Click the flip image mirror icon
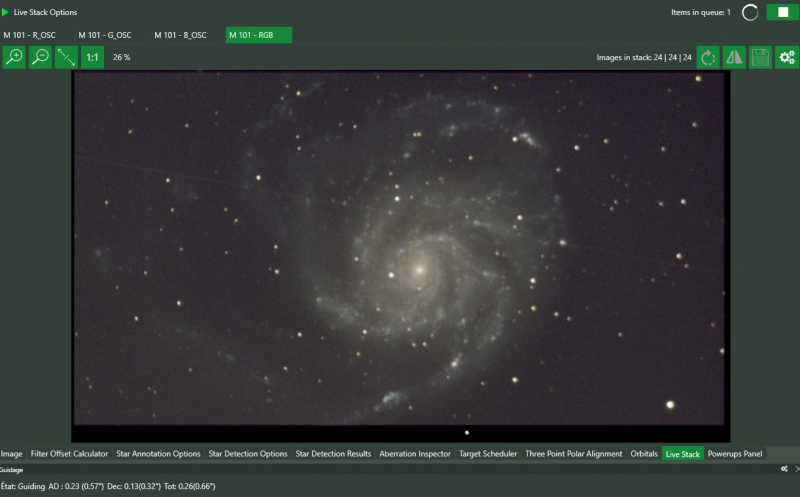 coord(734,57)
